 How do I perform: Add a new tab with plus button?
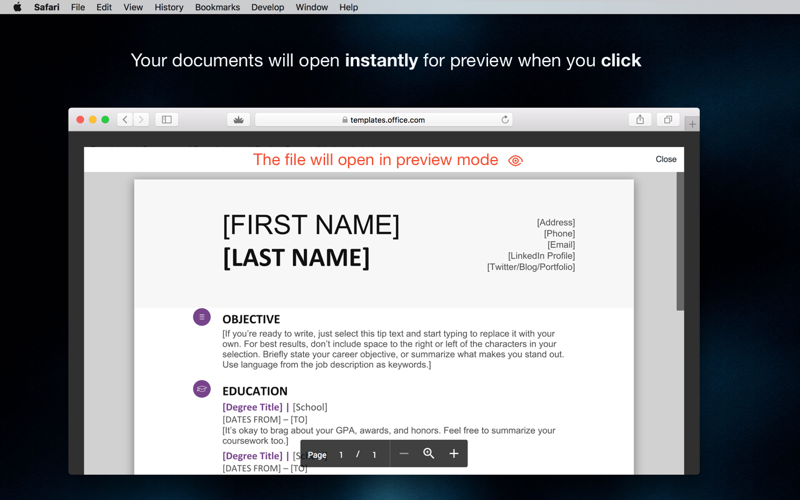tap(692, 124)
